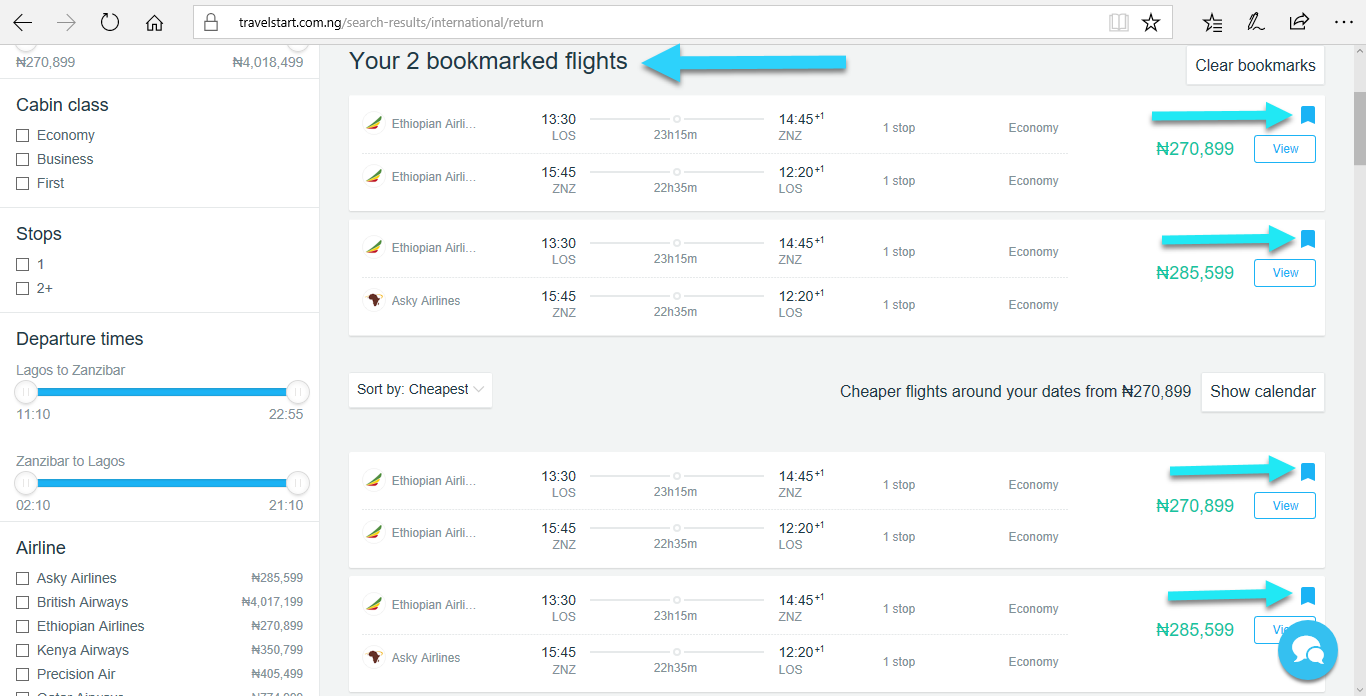Add page to favorites star
Screen dimensions: 1366x696
[1151, 22]
